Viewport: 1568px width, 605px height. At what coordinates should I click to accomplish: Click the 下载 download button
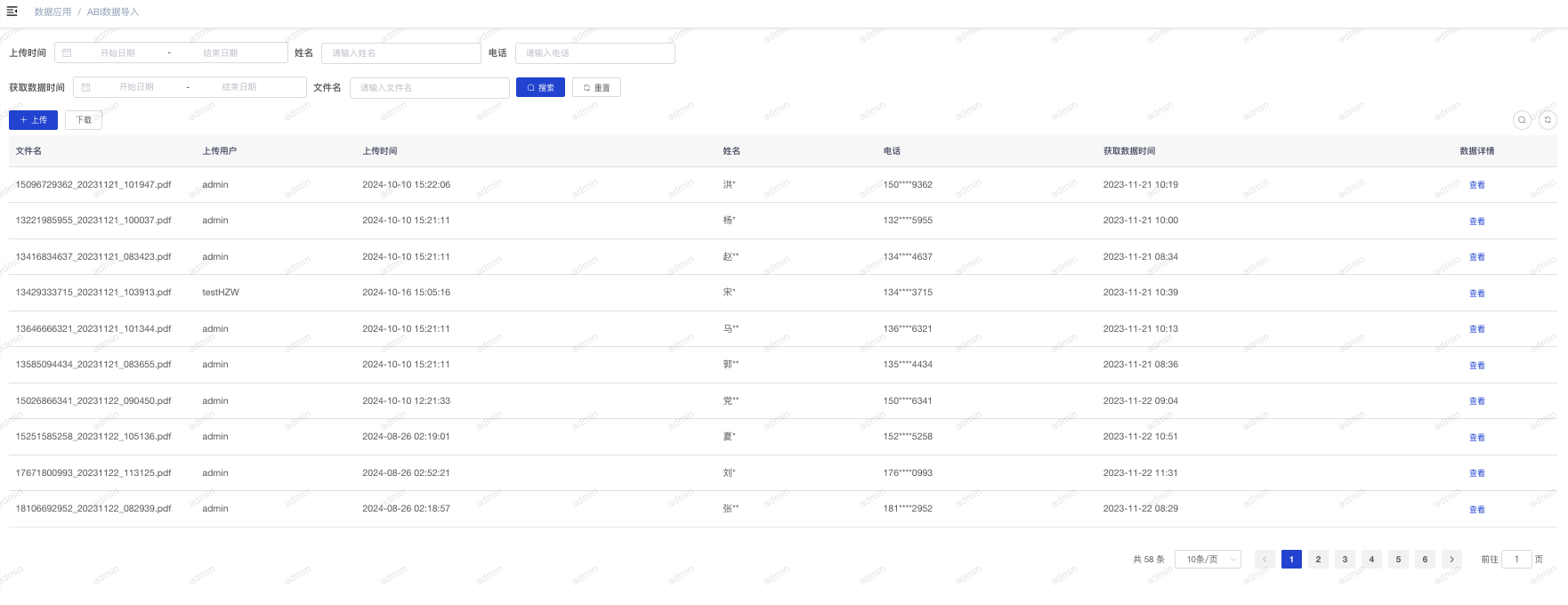tap(84, 120)
